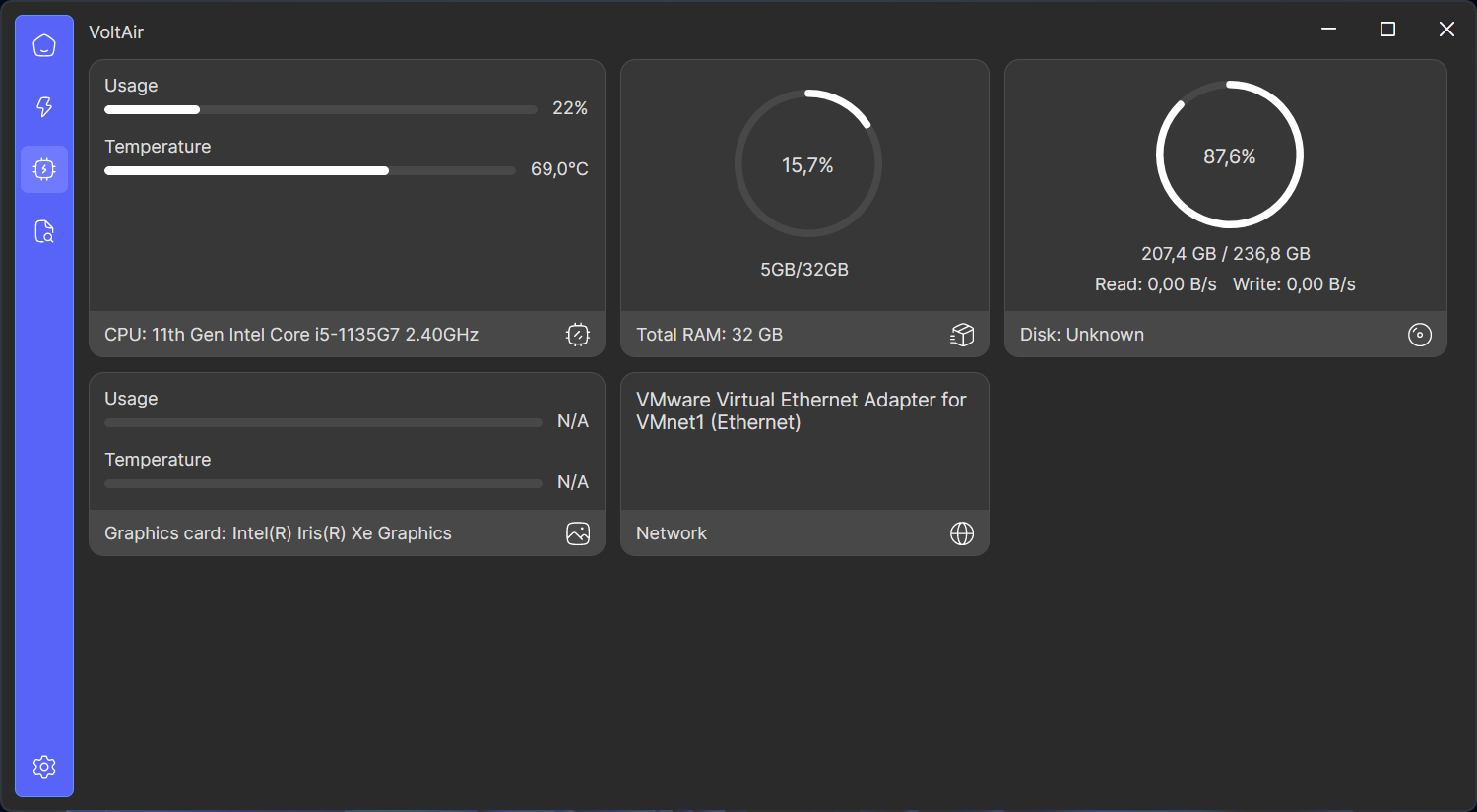The height and width of the screenshot is (812, 1477).
Task: Select the hardware chip monitoring page
Action: [x=44, y=169]
